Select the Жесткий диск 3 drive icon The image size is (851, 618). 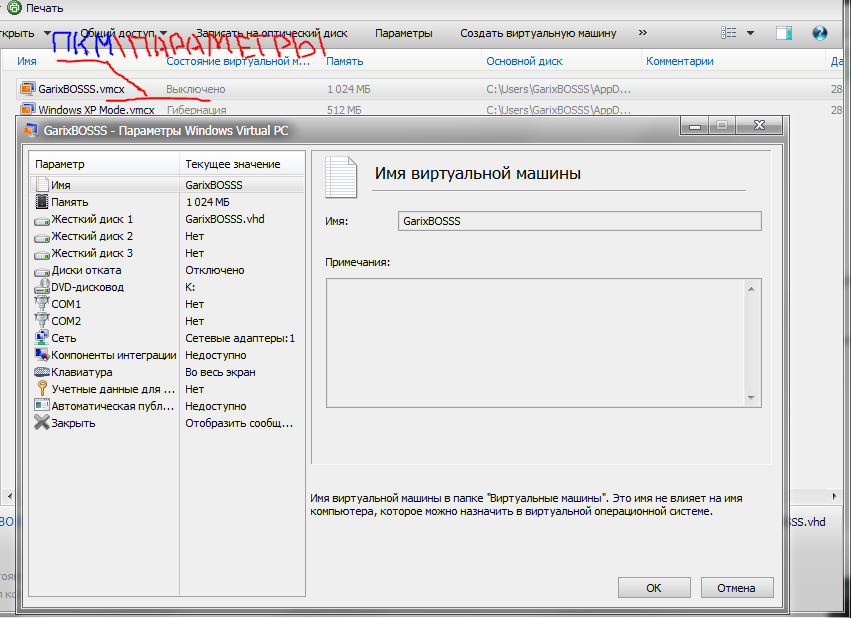[42, 254]
